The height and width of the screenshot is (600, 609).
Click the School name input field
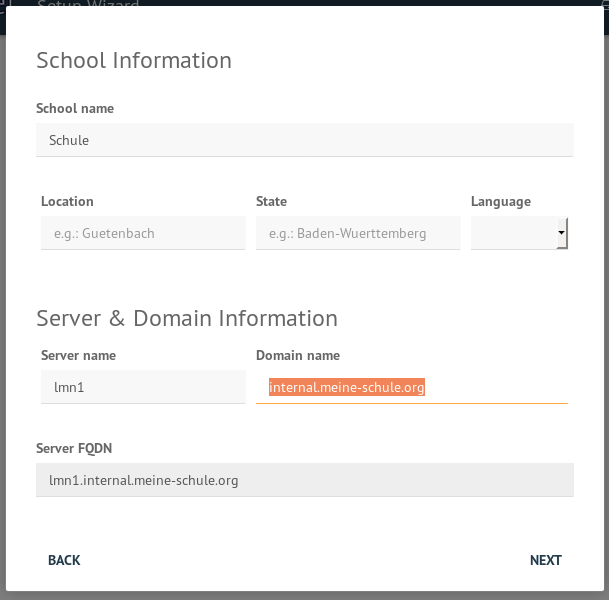pos(304,140)
